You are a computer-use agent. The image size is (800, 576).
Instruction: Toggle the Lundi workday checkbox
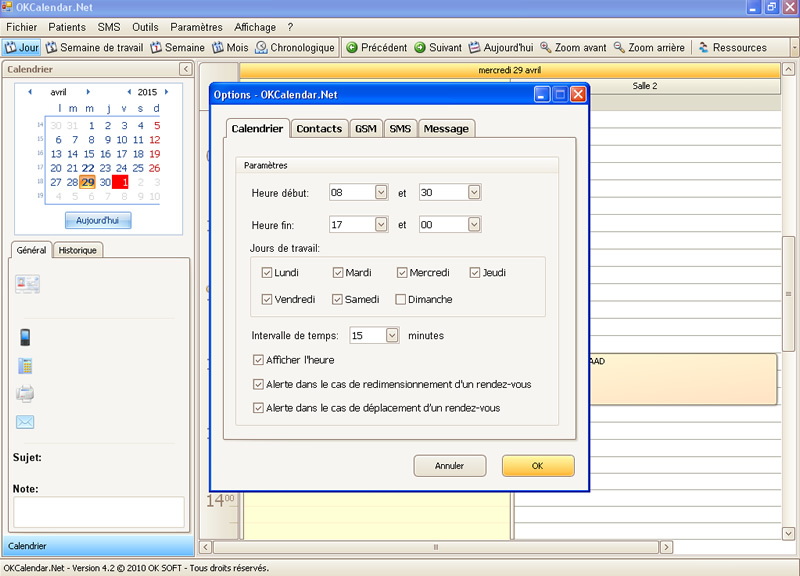pos(266,272)
